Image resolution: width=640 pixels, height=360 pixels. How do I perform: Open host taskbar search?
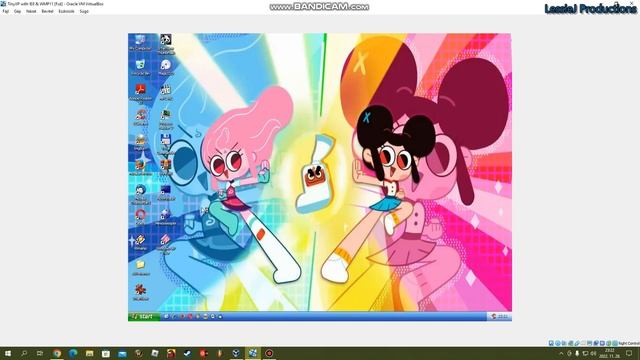tap(24, 353)
